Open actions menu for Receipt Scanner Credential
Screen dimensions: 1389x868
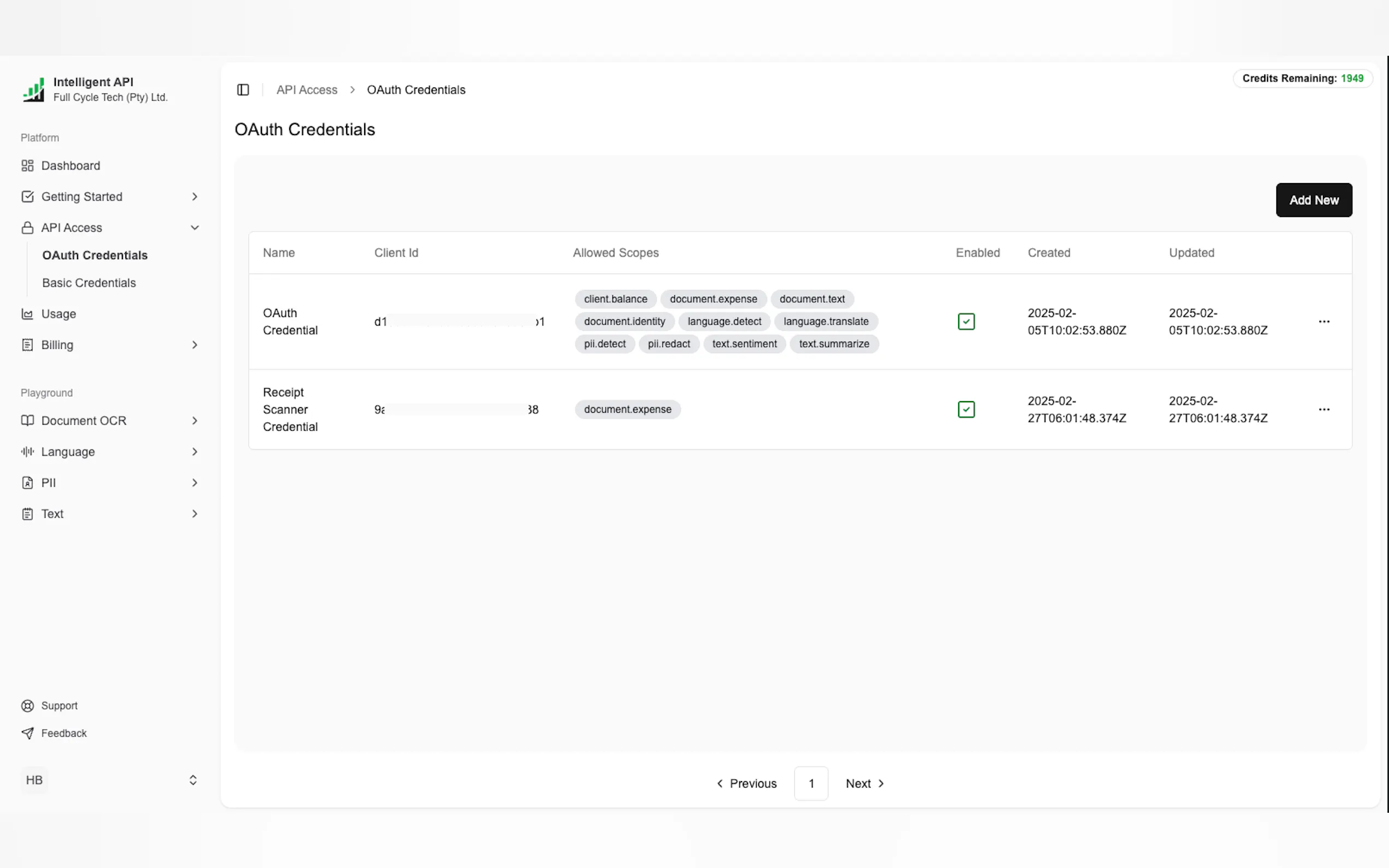[1323, 409]
